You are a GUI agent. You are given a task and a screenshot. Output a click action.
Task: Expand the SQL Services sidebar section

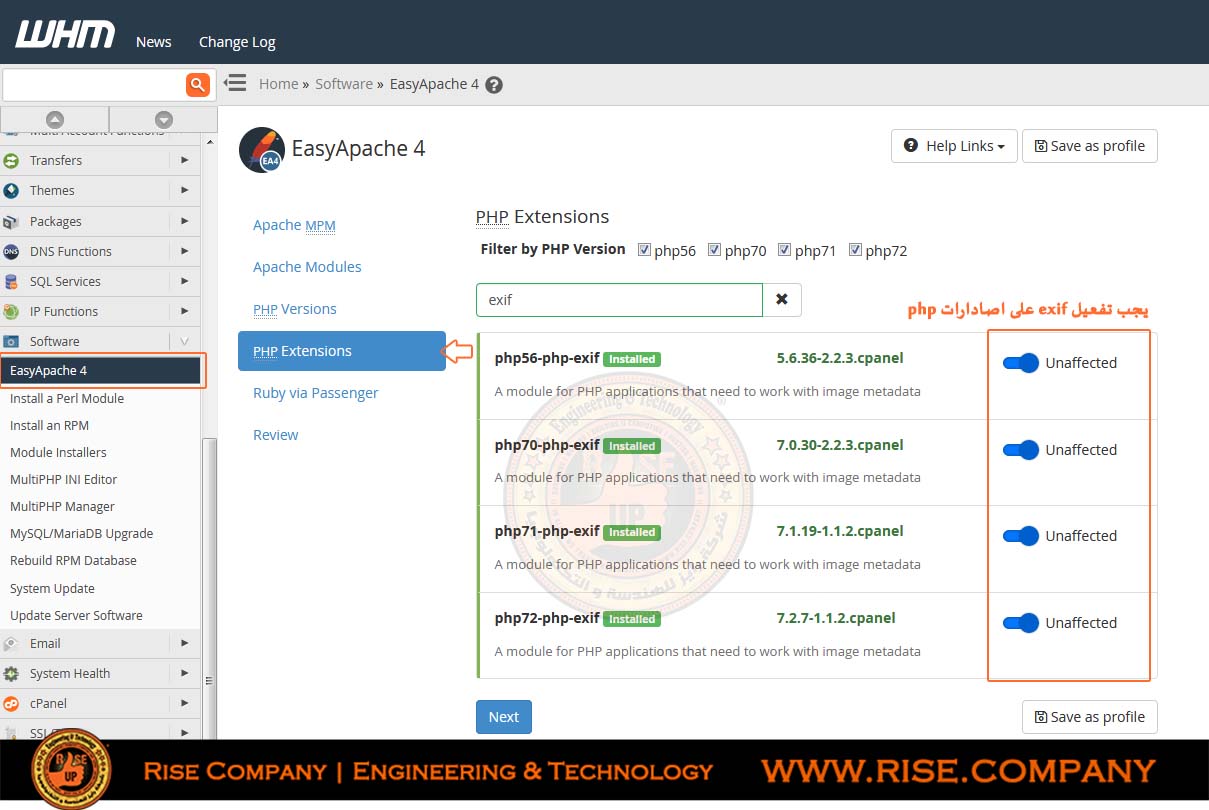coord(185,281)
